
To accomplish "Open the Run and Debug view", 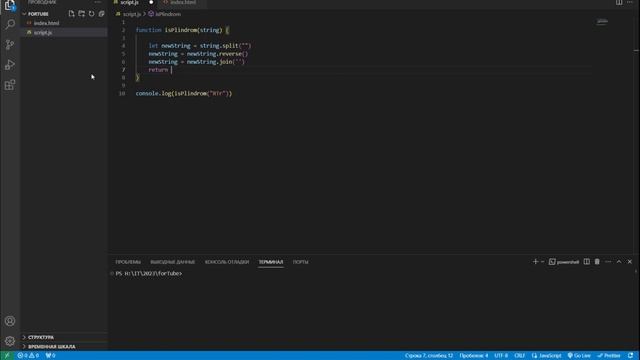I will pos(10,65).
